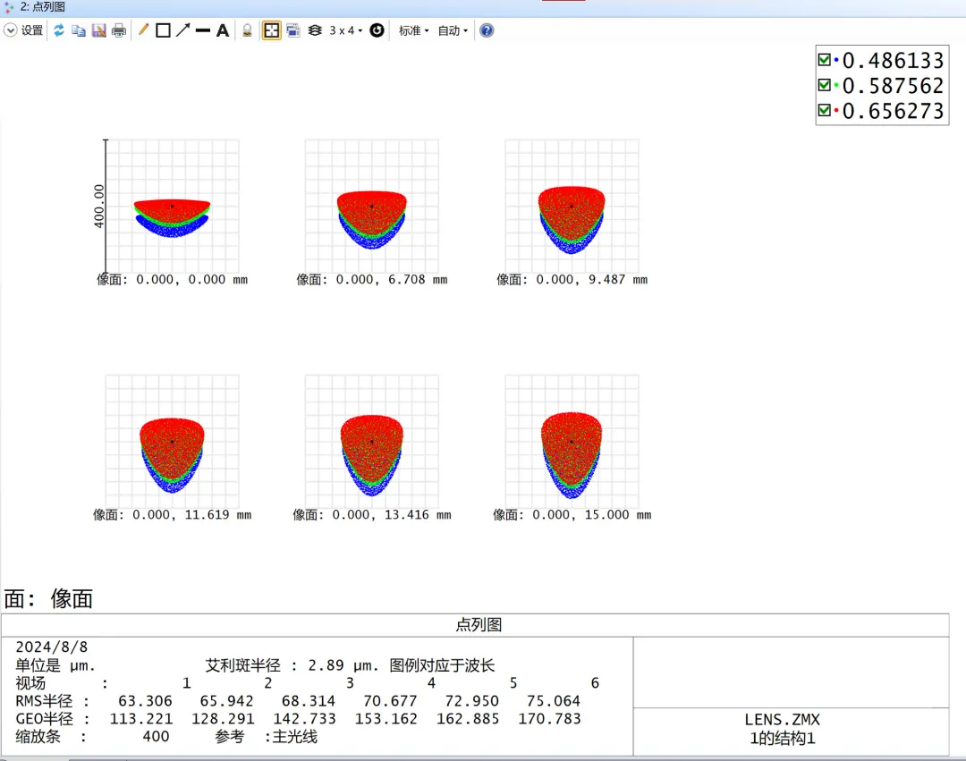Uncheck the 0.486133 wavelength checkbox
The width and height of the screenshot is (966, 761).
[x=824, y=60]
